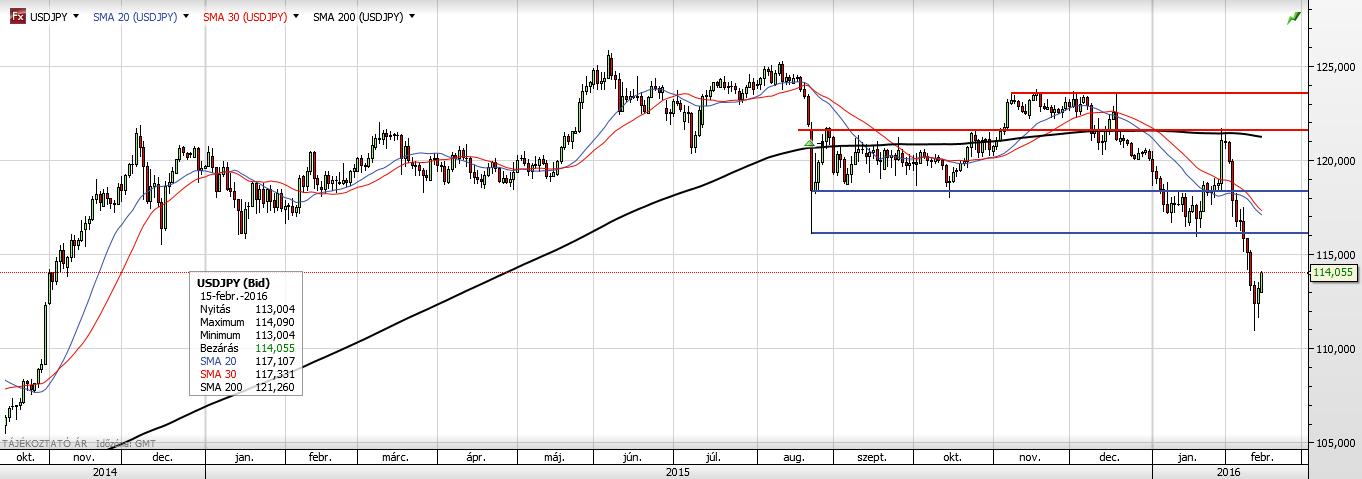Click the green chart trend icon
This screenshot has height=479, width=1362.
[1293, 17]
